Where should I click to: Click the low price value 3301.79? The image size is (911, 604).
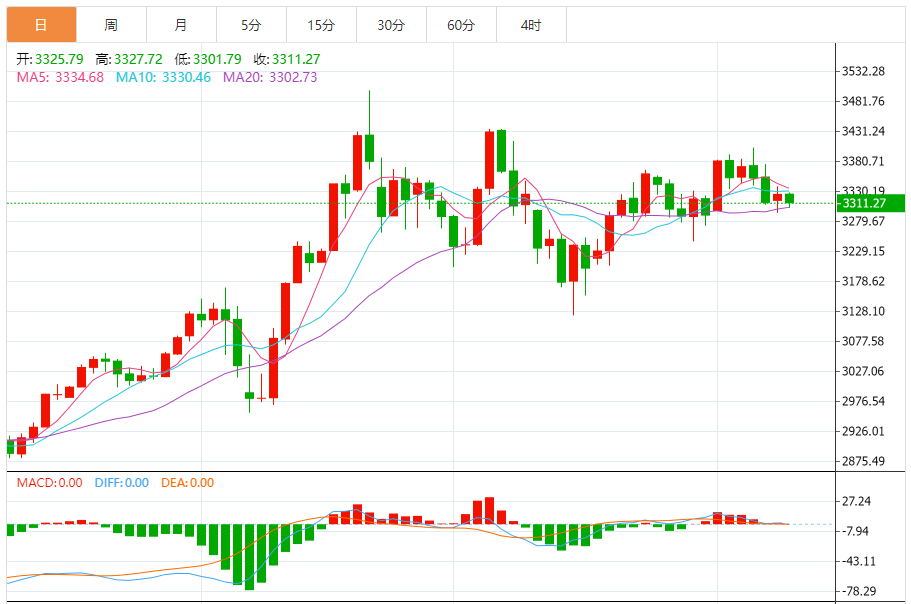tap(217, 59)
